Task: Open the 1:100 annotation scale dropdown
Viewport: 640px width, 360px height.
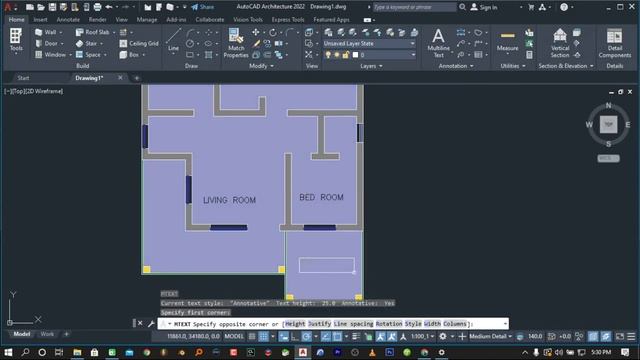Action: pyautogui.click(x=422, y=336)
